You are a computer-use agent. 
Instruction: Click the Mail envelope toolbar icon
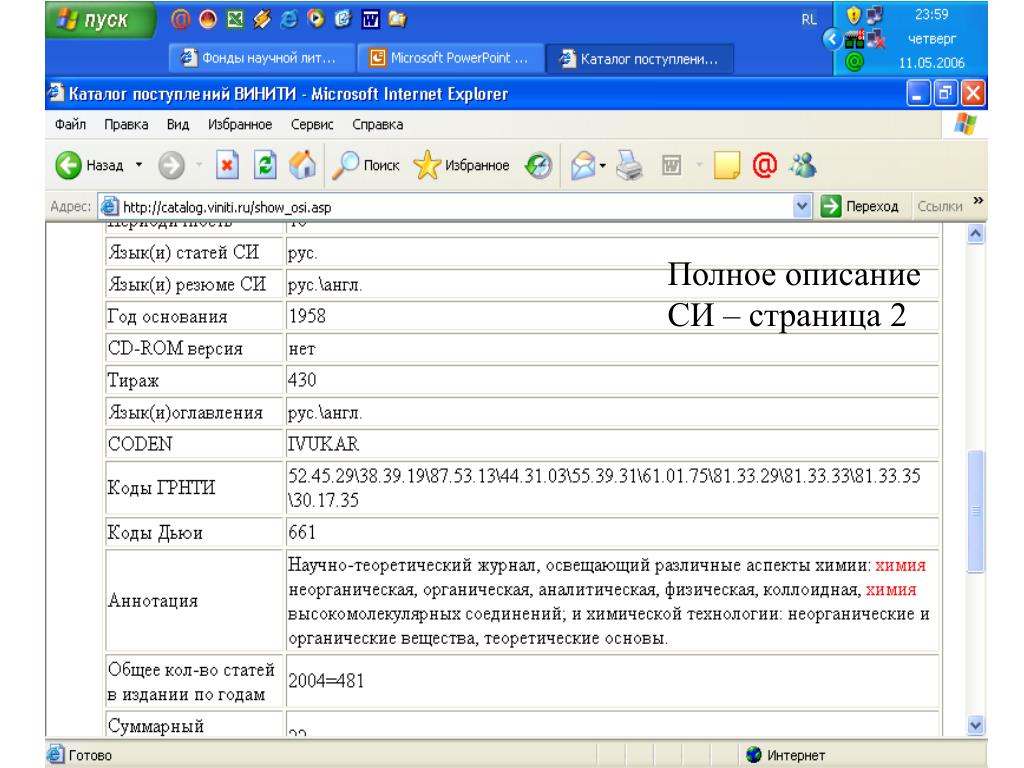[583, 165]
